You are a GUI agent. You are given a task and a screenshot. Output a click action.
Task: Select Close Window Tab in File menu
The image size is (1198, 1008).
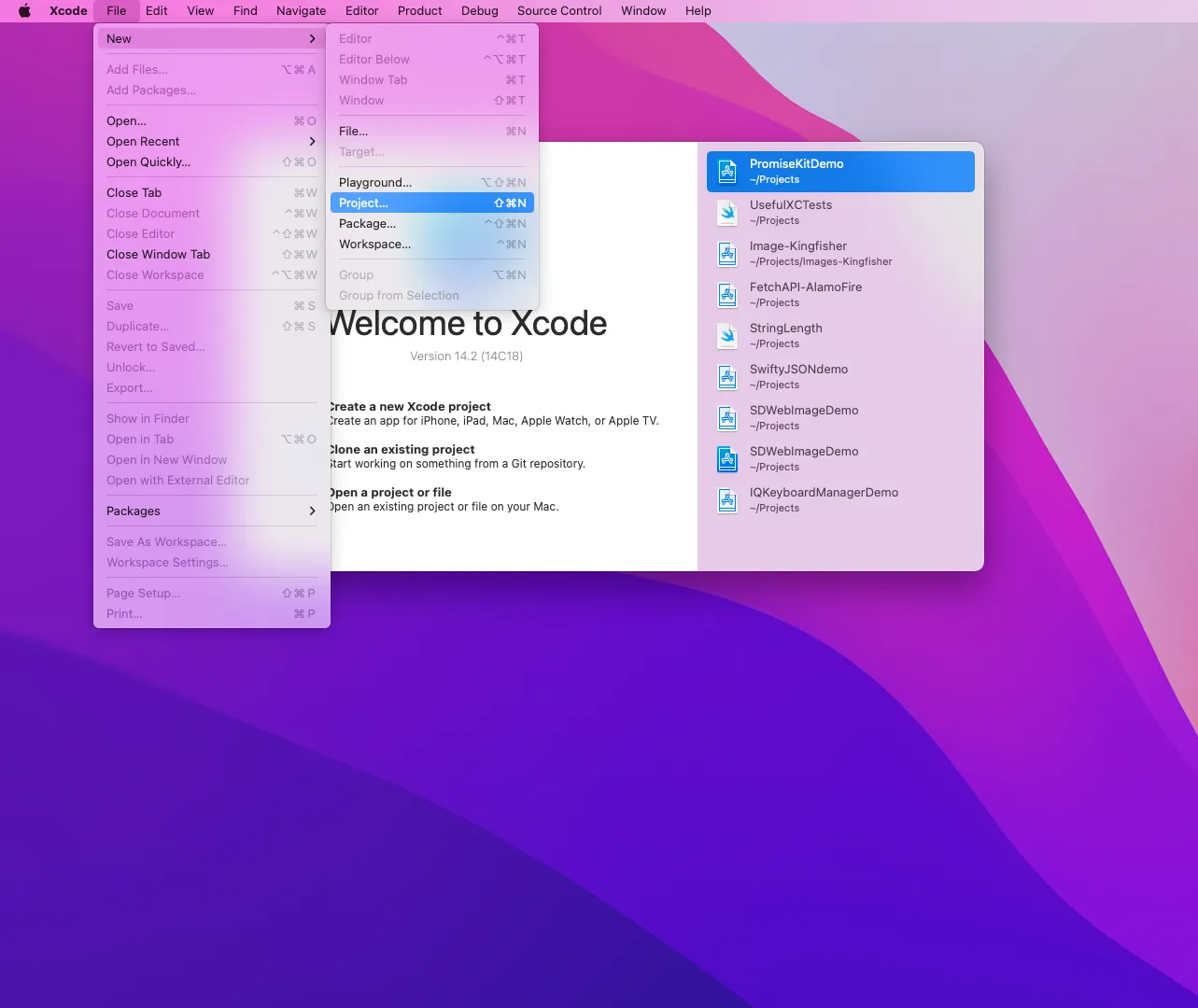coord(212,255)
